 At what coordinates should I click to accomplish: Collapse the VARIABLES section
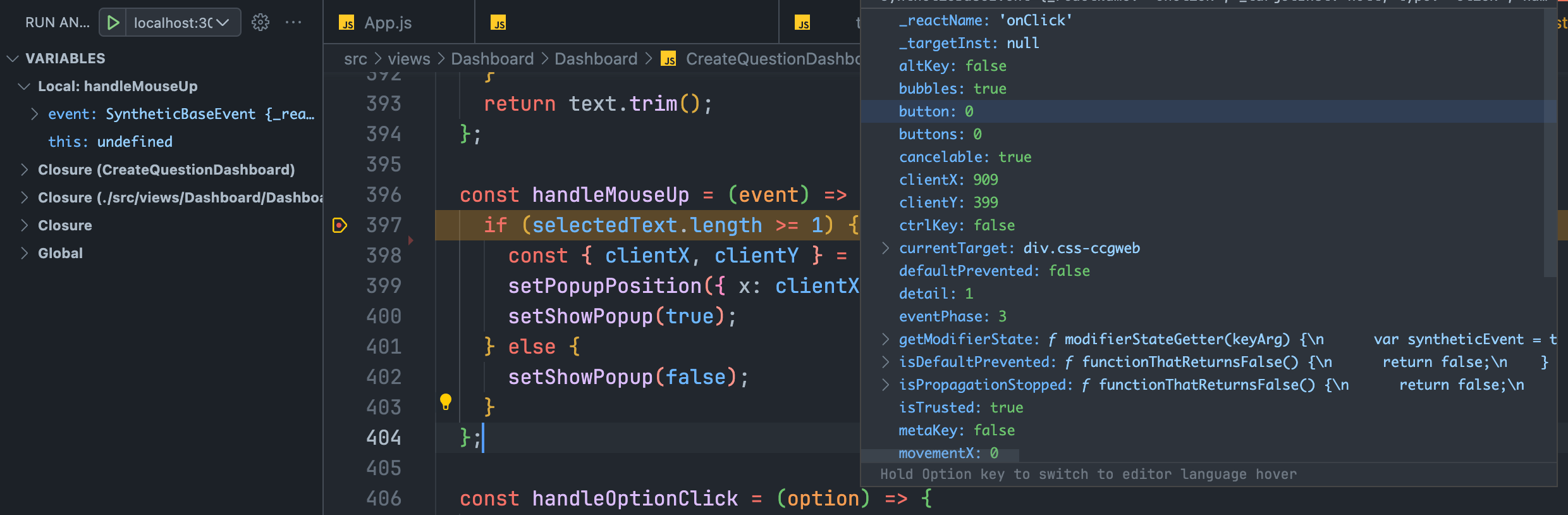click(x=13, y=58)
